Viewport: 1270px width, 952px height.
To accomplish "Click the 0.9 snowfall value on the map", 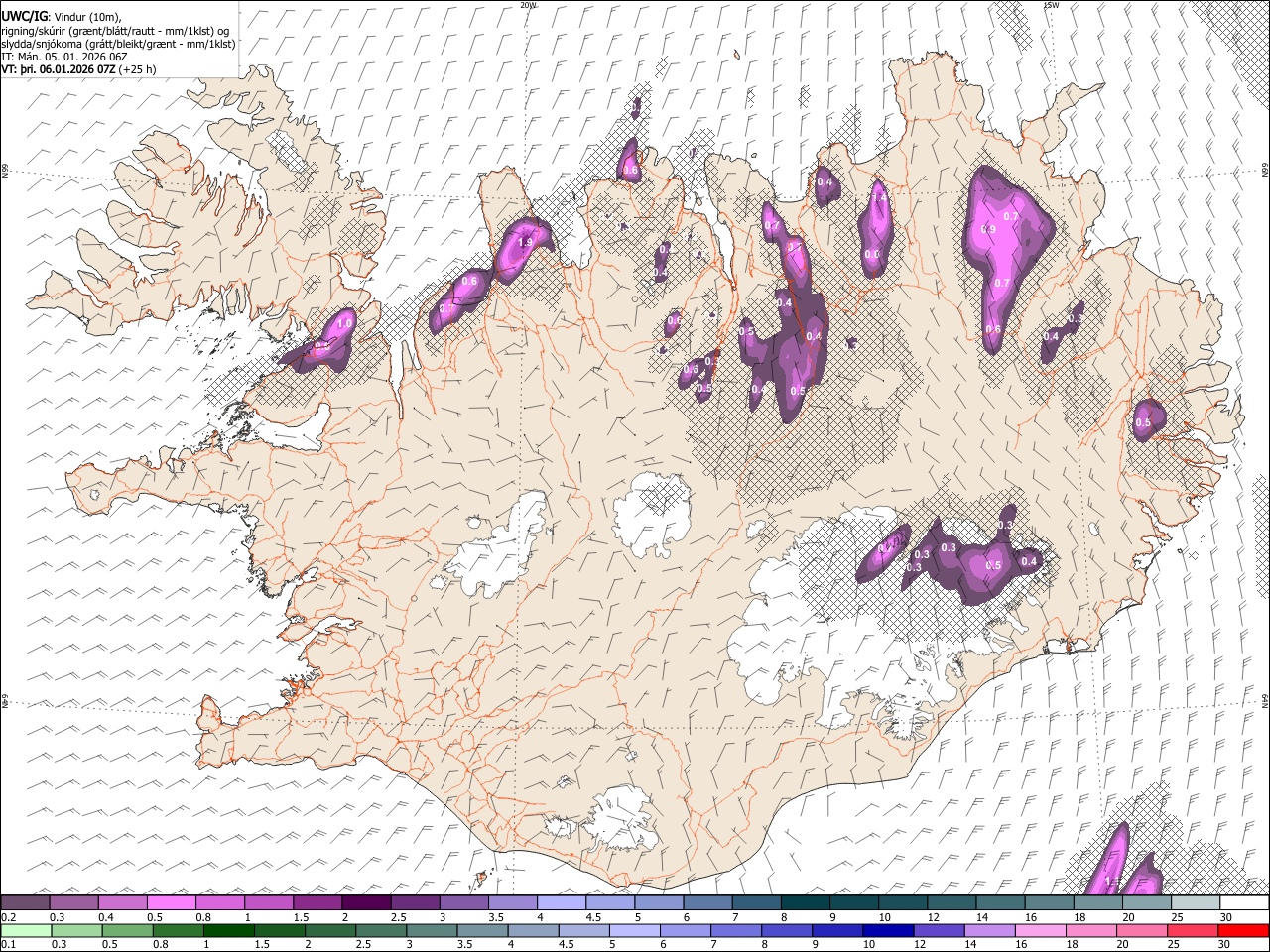I will (x=987, y=229).
